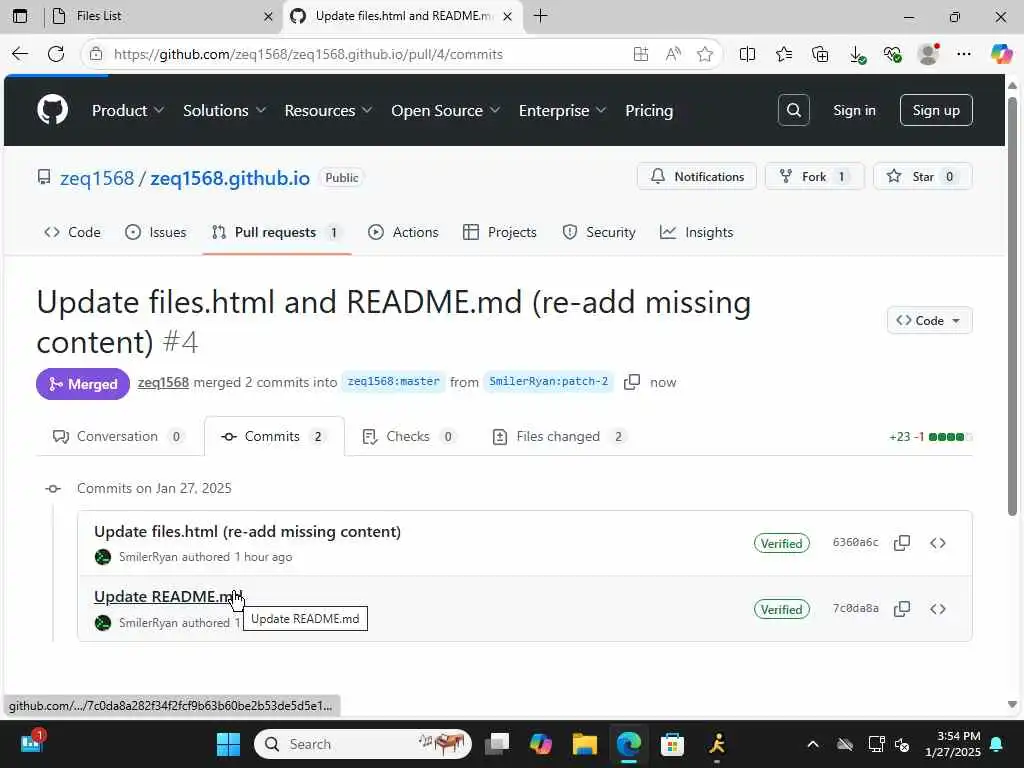Open the Insights tab
Screen dimensions: 1024x768
[697, 232]
